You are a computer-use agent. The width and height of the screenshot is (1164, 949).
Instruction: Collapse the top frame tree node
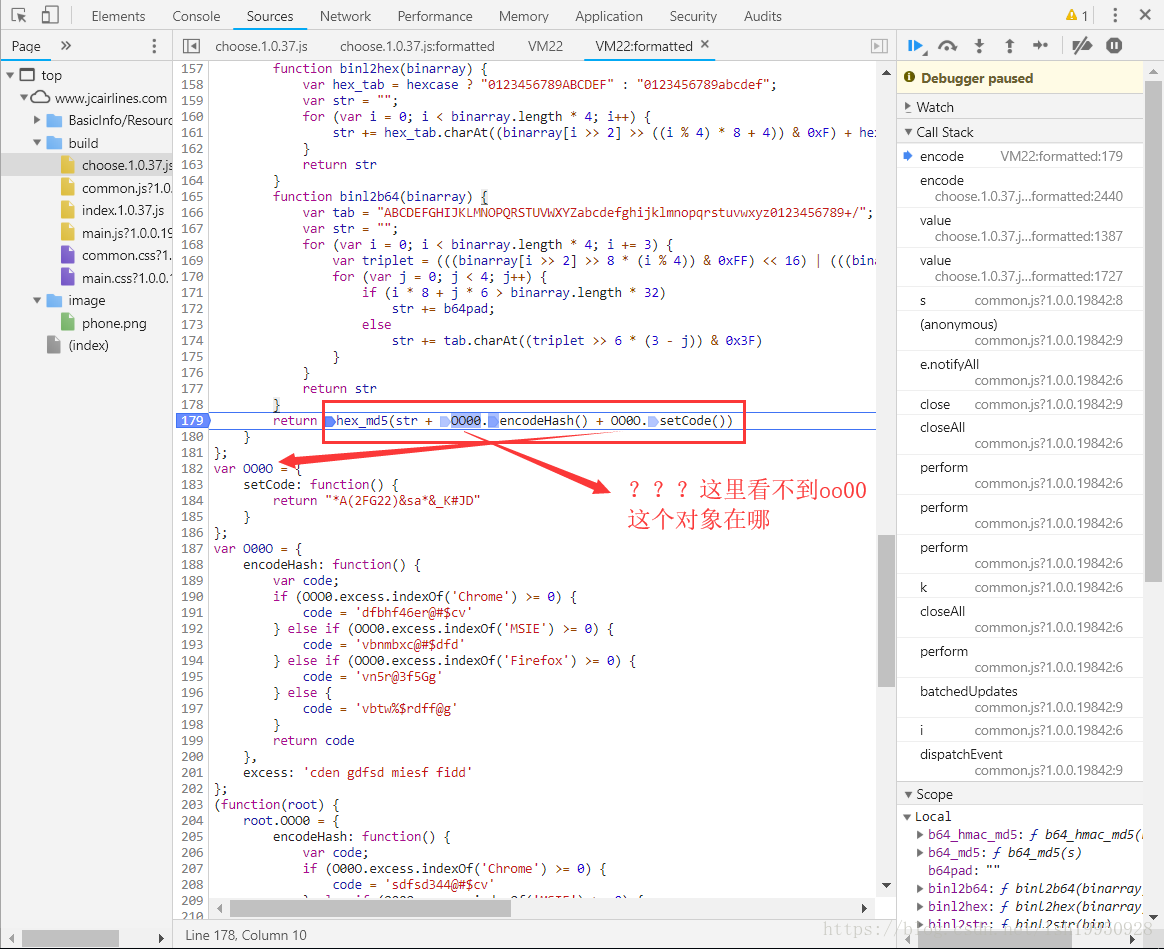pos(10,75)
